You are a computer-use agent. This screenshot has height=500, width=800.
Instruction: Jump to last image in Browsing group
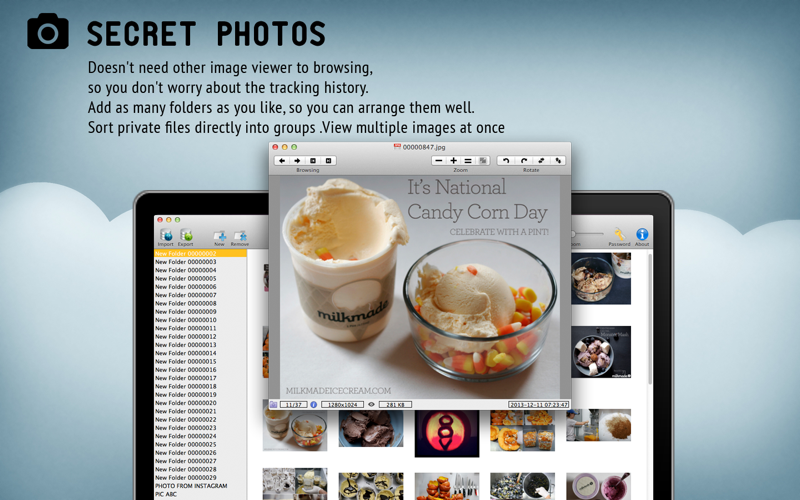click(x=329, y=161)
